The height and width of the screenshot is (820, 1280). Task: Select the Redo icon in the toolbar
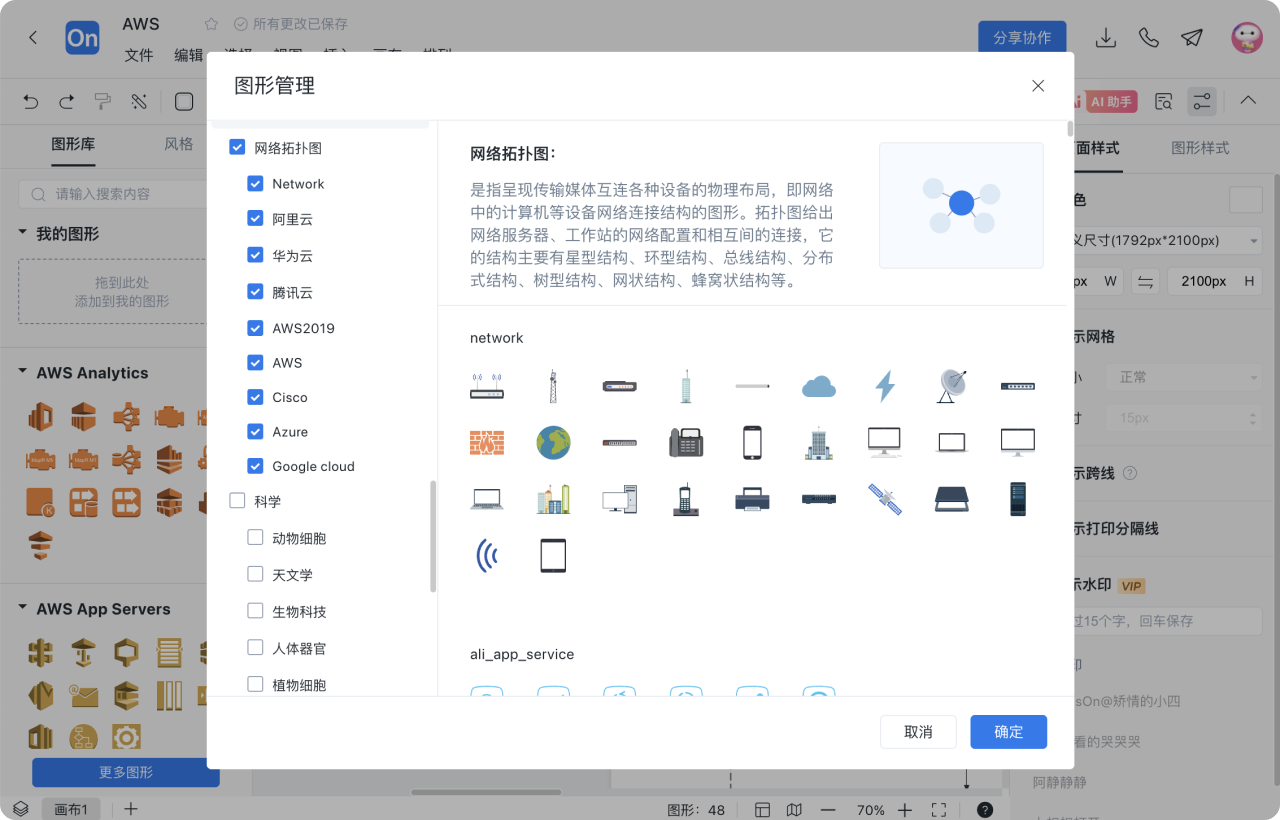(x=66, y=101)
